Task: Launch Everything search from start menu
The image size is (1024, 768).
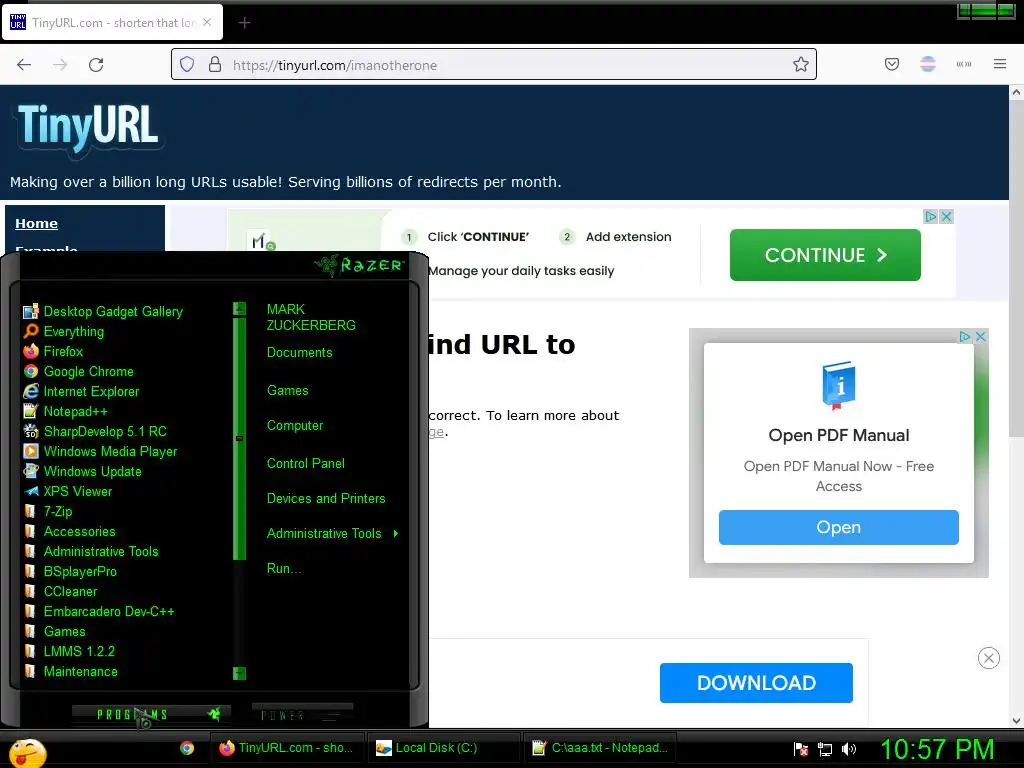Action: tap(64, 332)
